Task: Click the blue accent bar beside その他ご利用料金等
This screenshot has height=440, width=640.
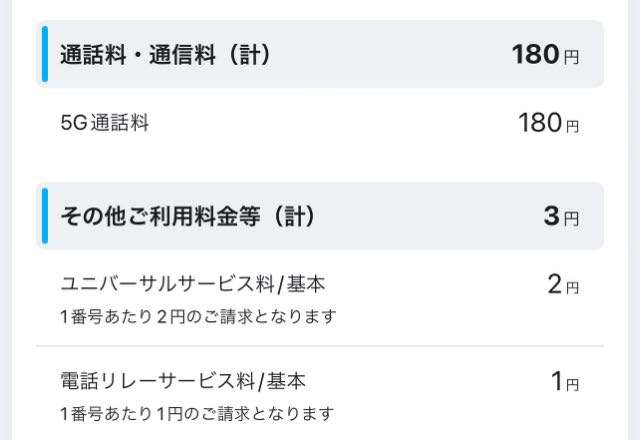Action: 45,216
